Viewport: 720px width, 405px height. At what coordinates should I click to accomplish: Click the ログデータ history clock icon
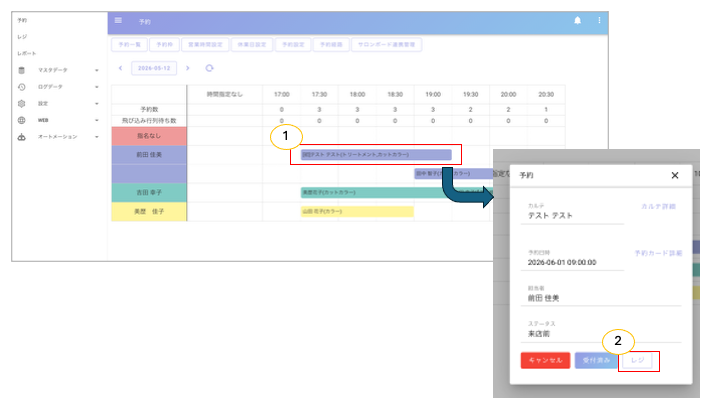coord(22,87)
